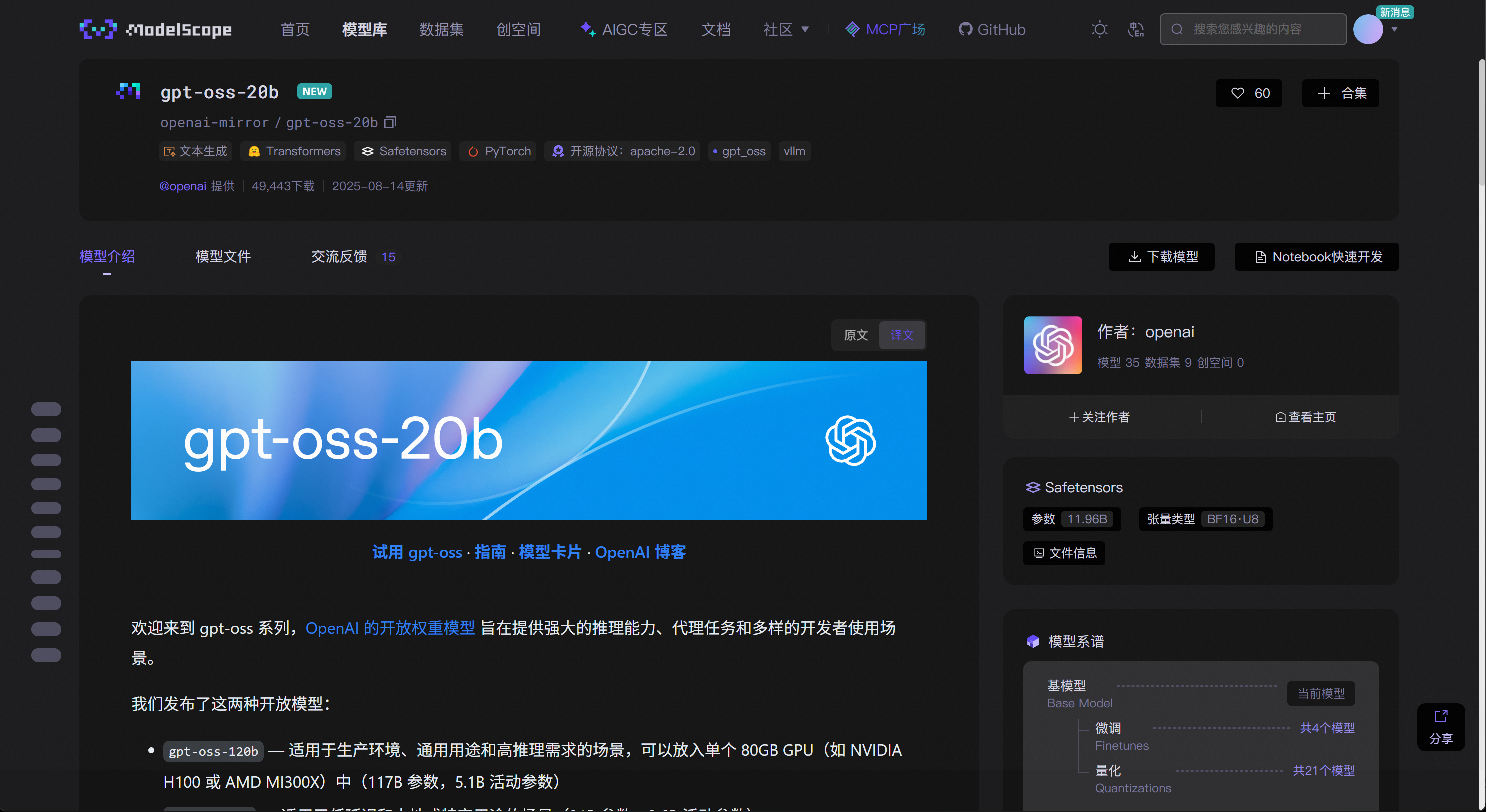Click the 下载模型 download button
The image size is (1486, 812).
(x=1162, y=256)
